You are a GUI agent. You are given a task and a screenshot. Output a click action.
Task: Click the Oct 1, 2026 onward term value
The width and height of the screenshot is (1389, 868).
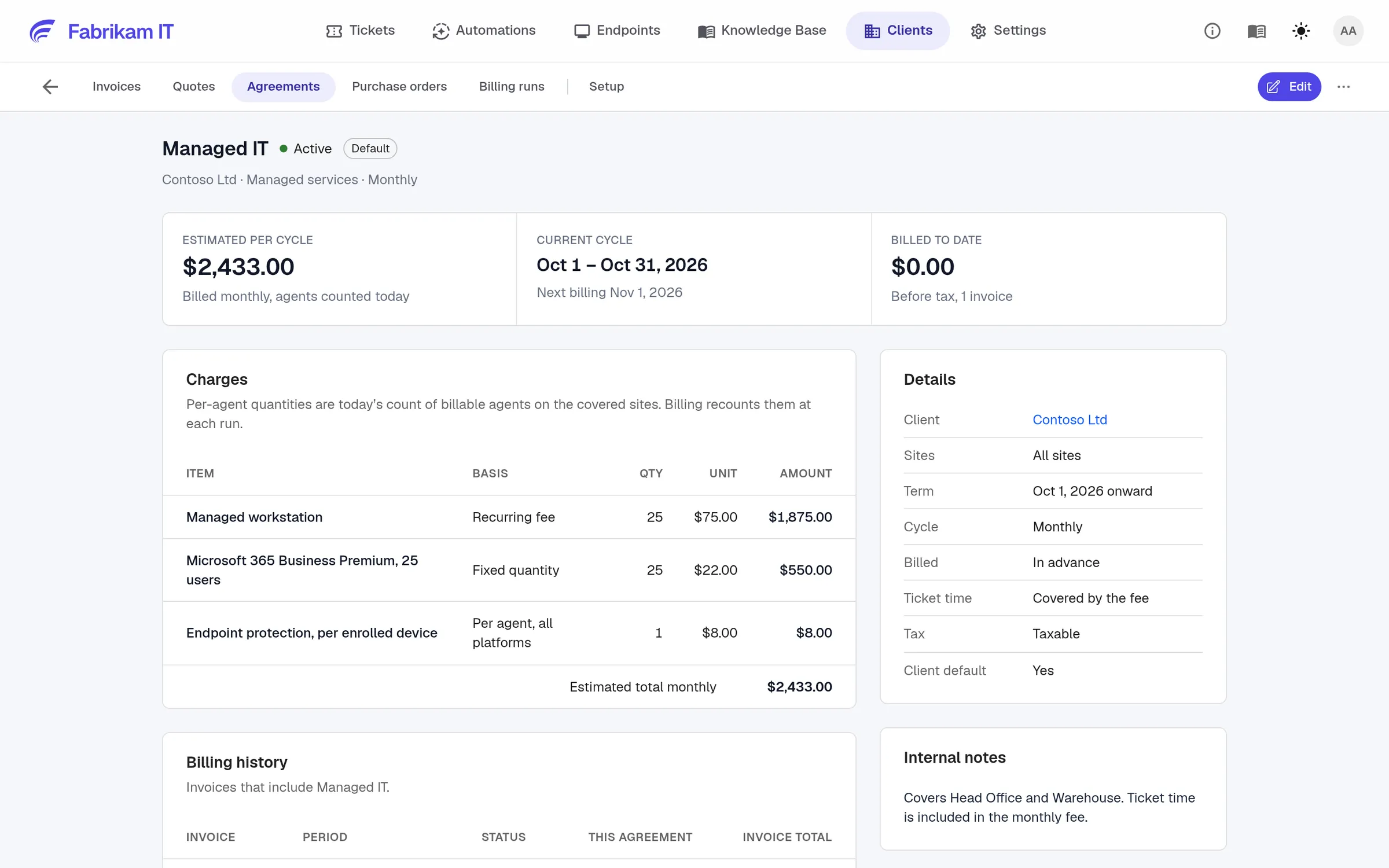coord(1092,491)
